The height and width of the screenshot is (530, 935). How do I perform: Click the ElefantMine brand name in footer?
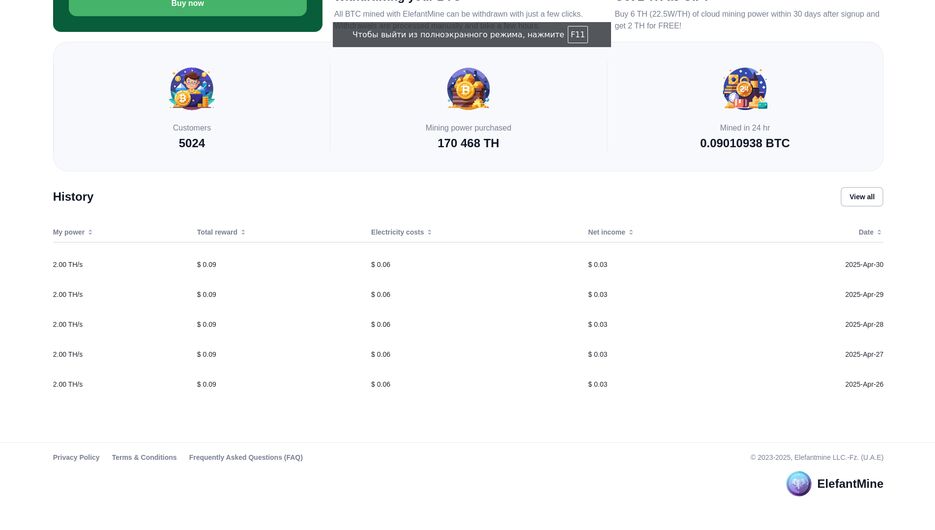coord(850,483)
